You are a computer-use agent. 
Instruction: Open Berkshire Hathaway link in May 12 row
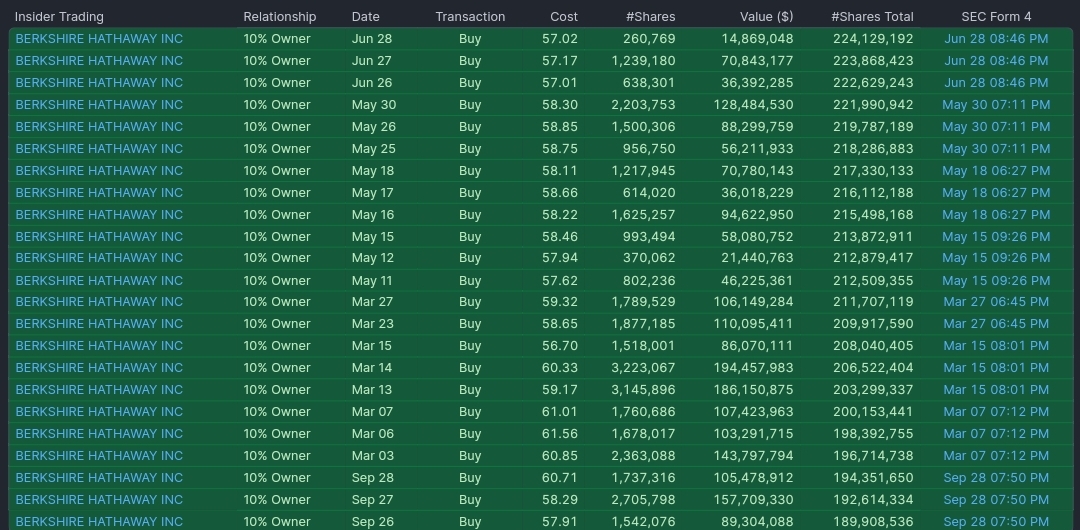pos(99,258)
